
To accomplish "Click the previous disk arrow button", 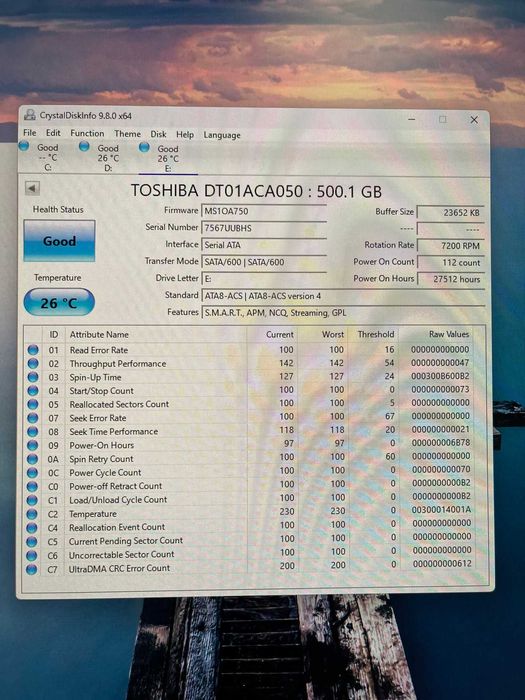I will (32, 188).
